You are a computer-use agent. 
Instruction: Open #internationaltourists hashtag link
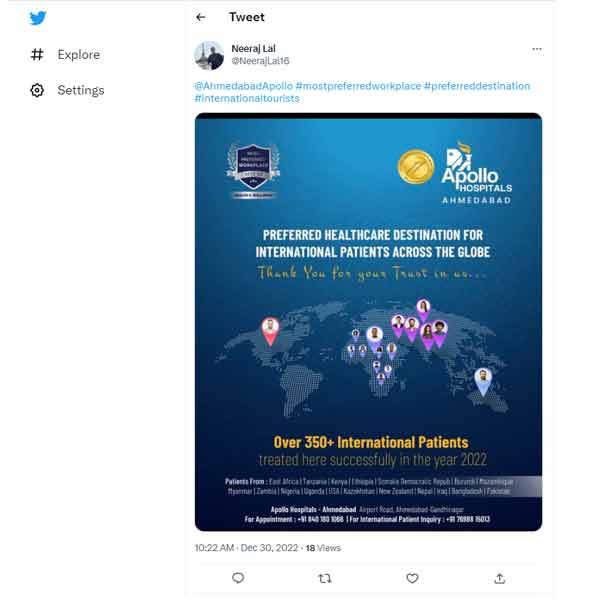click(x=247, y=98)
